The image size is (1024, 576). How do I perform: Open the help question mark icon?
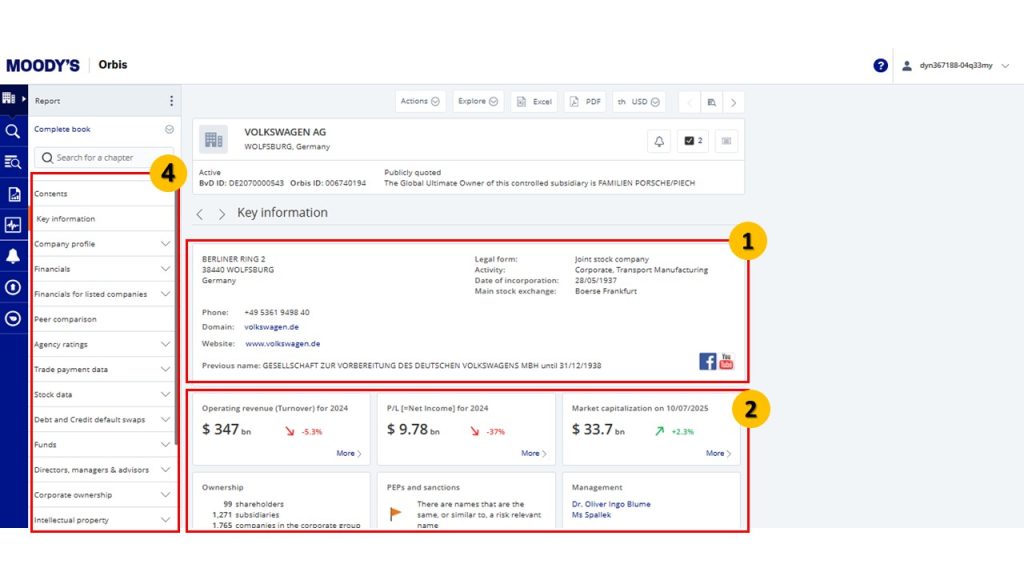click(x=880, y=65)
